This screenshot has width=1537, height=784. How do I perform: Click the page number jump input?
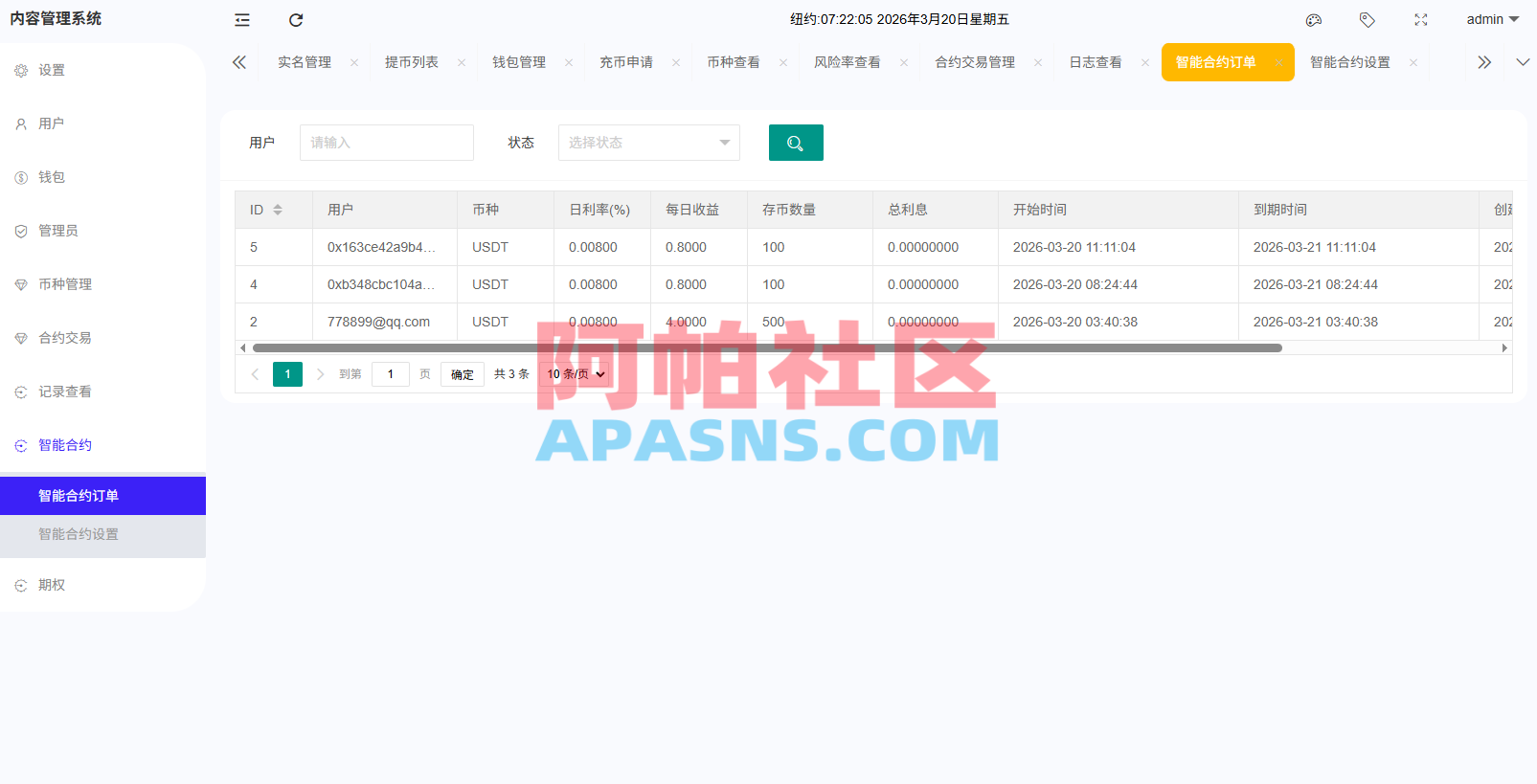(x=391, y=374)
